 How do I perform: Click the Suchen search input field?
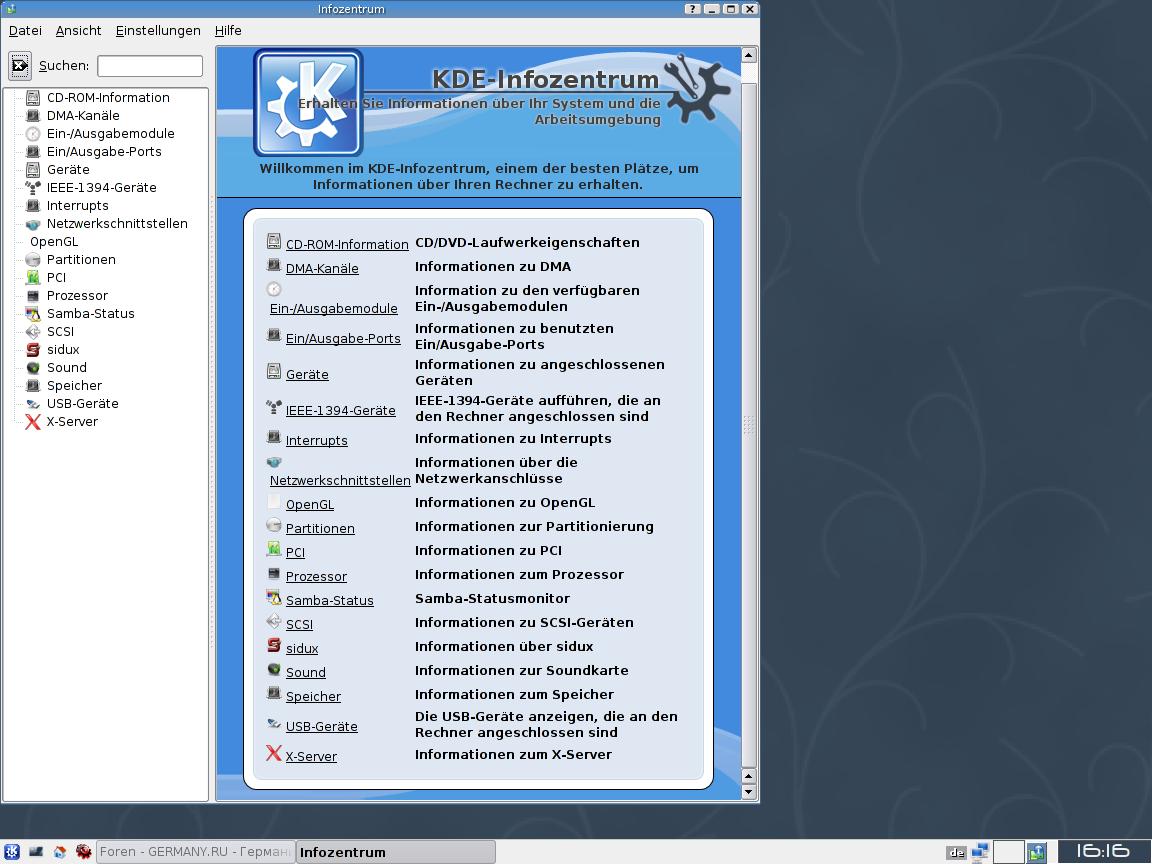150,66
